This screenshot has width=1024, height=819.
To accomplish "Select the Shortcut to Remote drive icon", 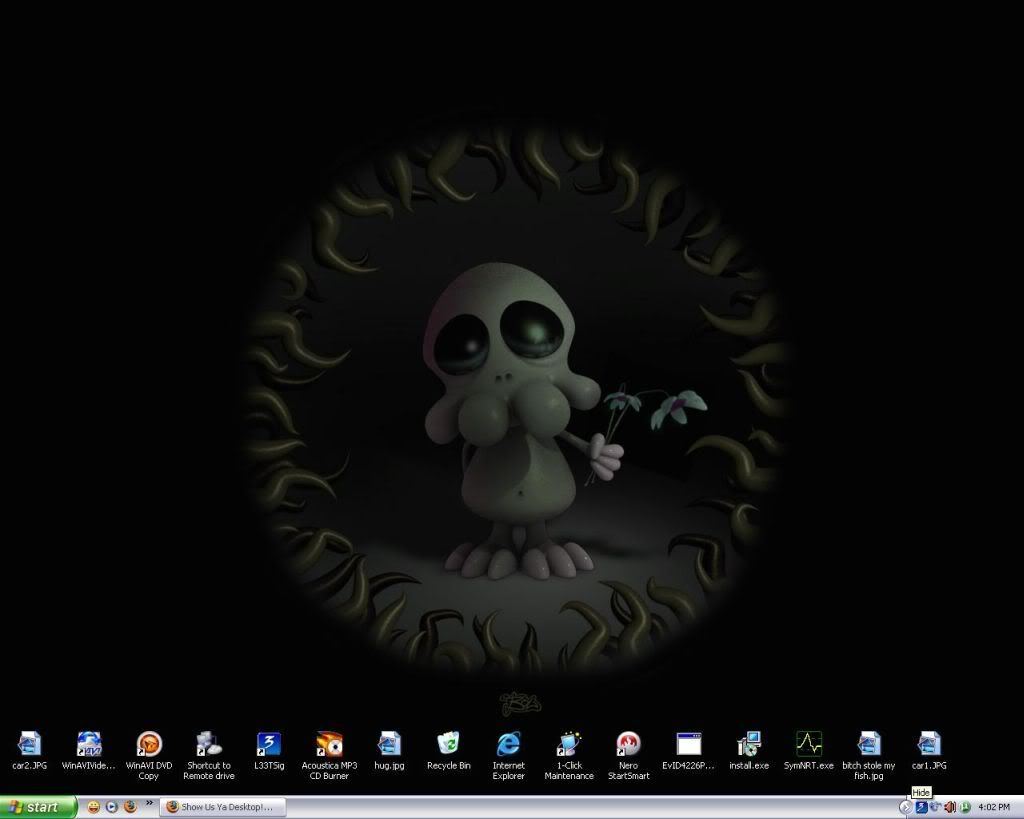I will (209, 755).
